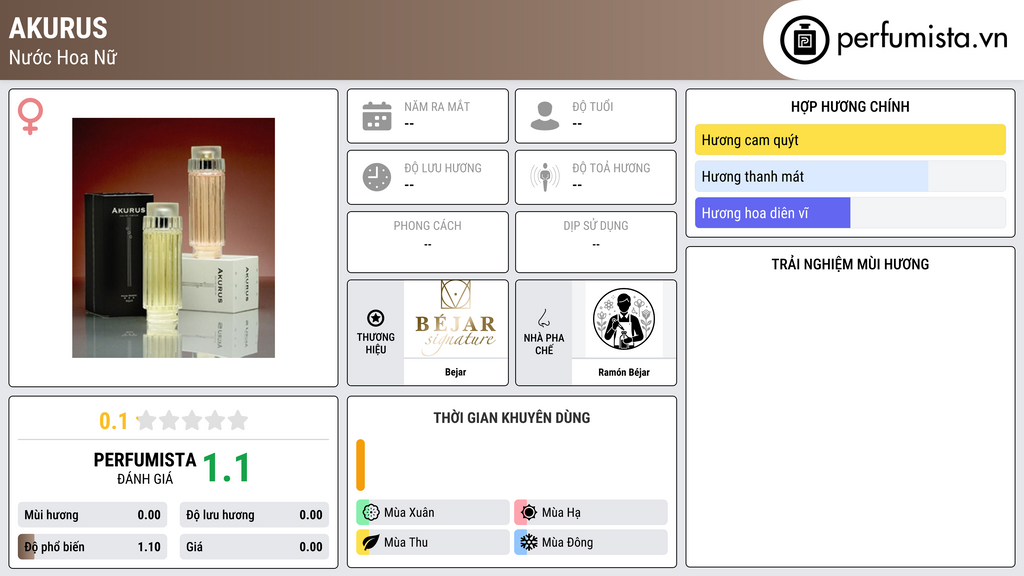Click the yellow 0.1 user rating

[x=113, y=421]
